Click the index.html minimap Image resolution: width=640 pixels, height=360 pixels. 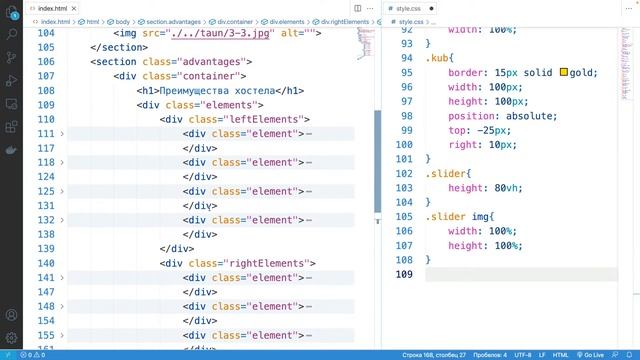[x=366, y=44]
